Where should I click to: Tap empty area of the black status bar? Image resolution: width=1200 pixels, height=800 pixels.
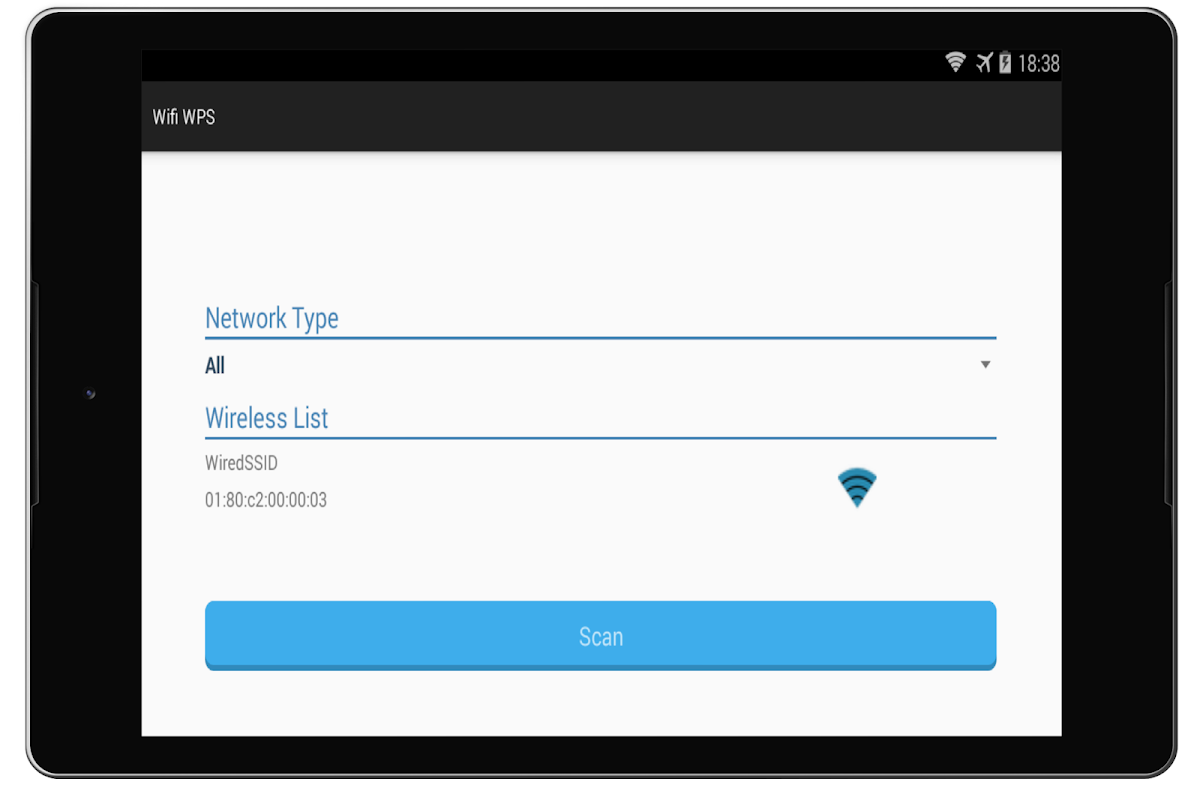click(x=540, y=65)
